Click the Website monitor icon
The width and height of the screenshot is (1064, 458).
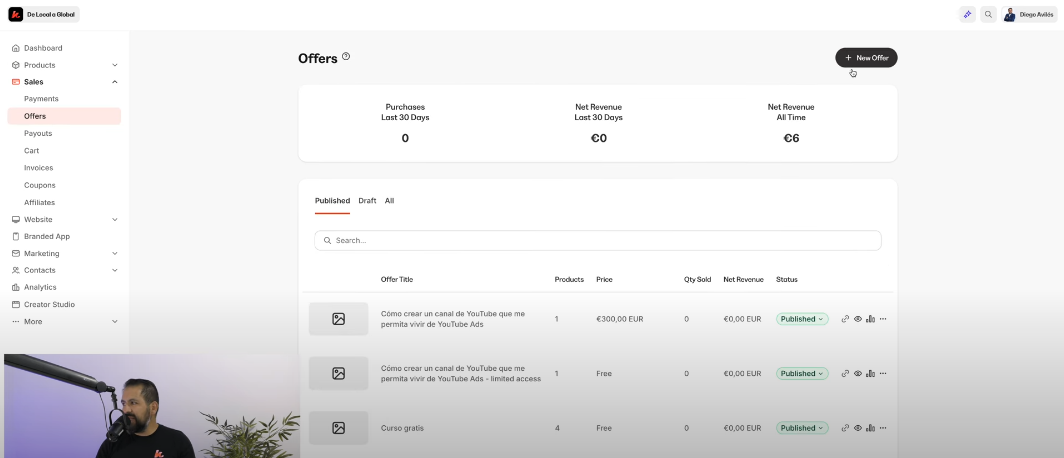pos(16,220)
